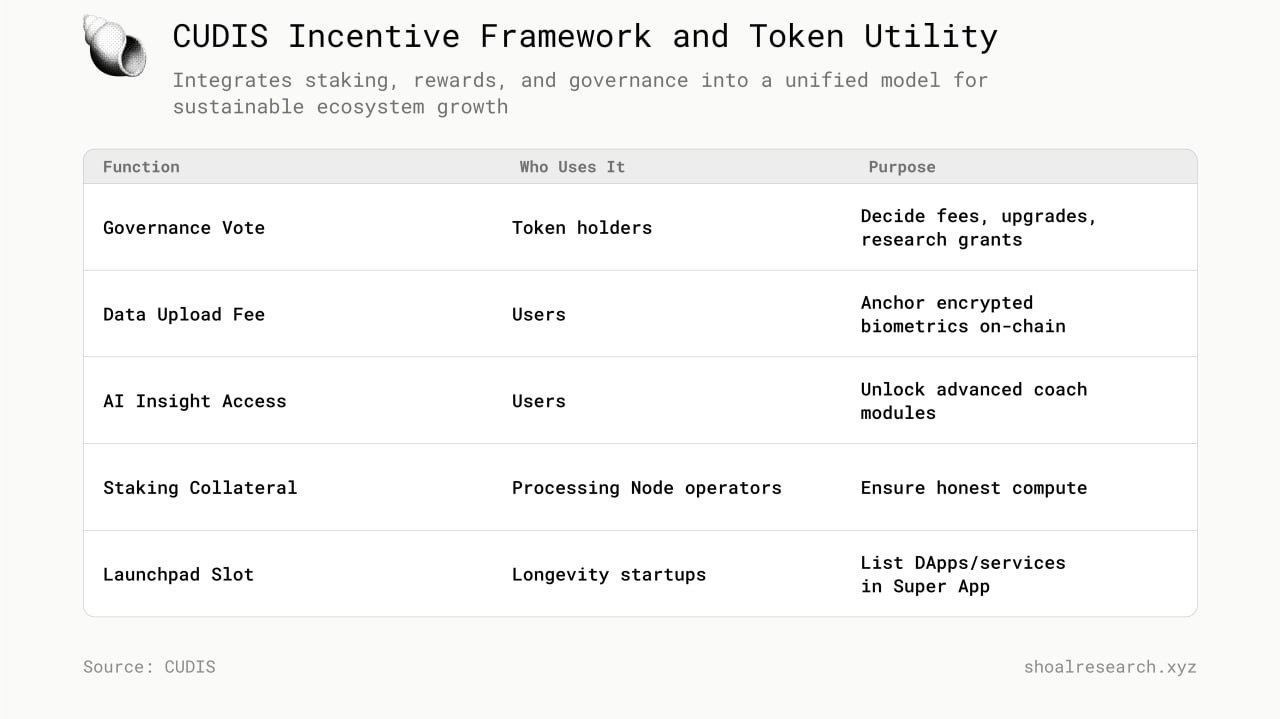
Task: Open the shoalresearch.xyz link
Action: click(x=1110, y=667)
